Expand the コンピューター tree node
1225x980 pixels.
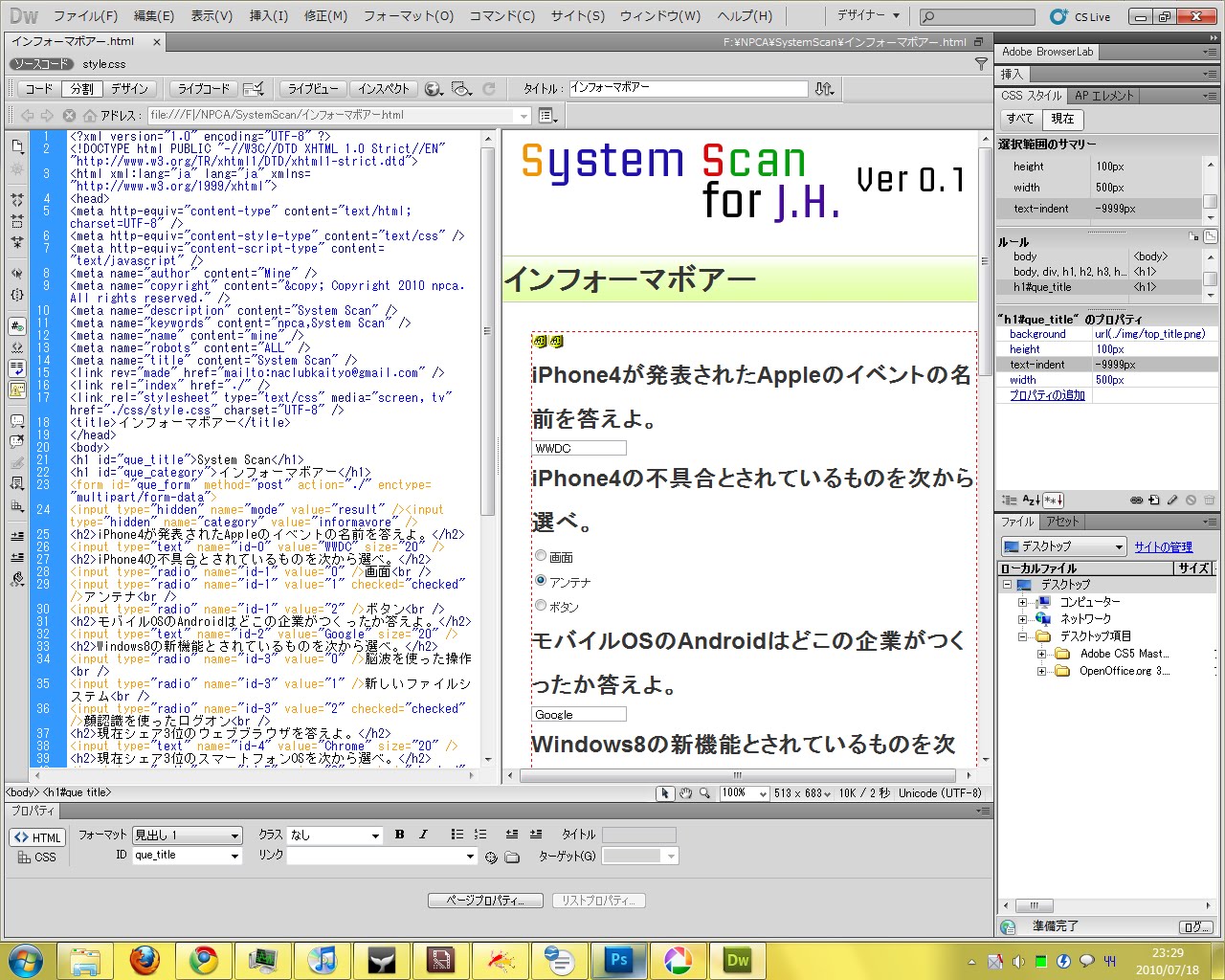click(x=1023, y=602)
